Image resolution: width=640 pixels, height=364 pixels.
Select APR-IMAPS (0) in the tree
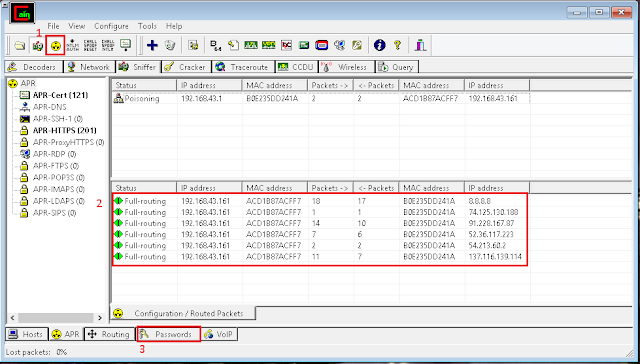[x=59, y=190]
